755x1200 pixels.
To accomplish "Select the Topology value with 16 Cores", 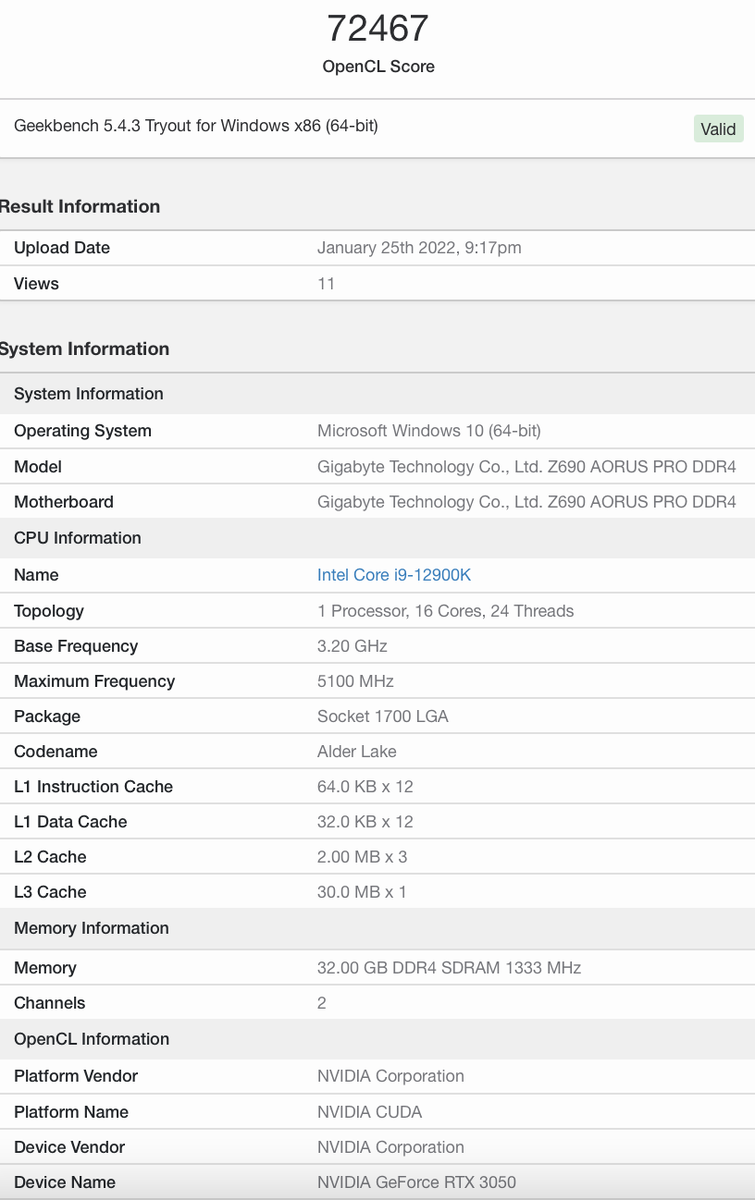I will click(x=445, y=611).
